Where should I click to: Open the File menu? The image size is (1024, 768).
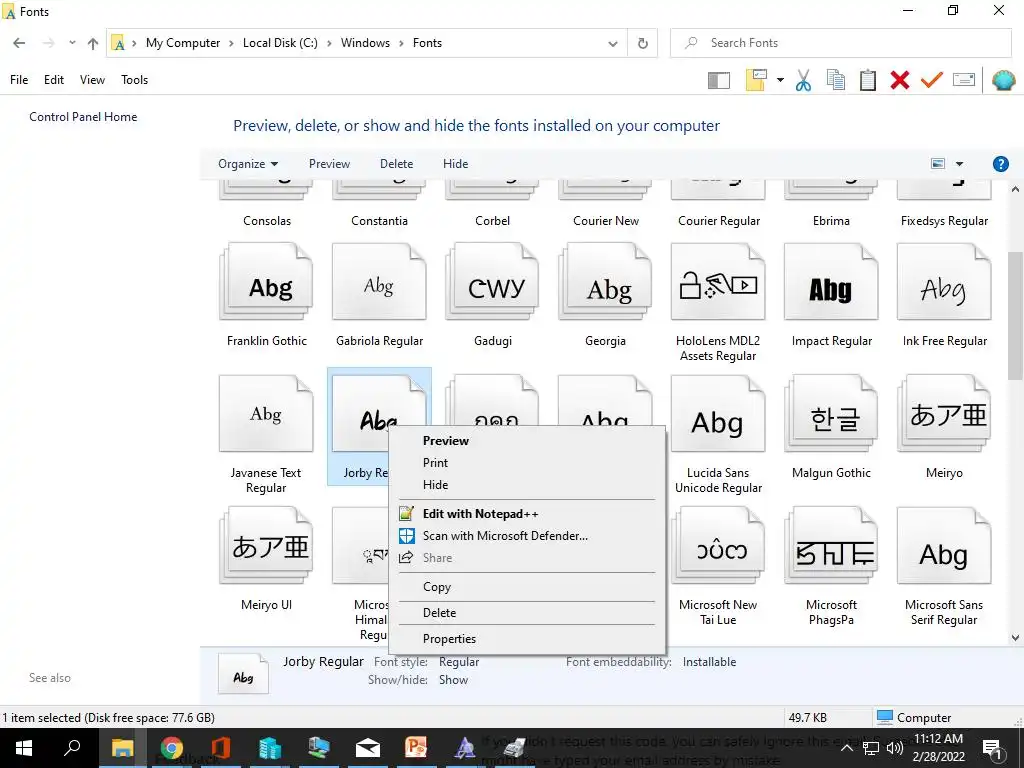tap(19, 80)
